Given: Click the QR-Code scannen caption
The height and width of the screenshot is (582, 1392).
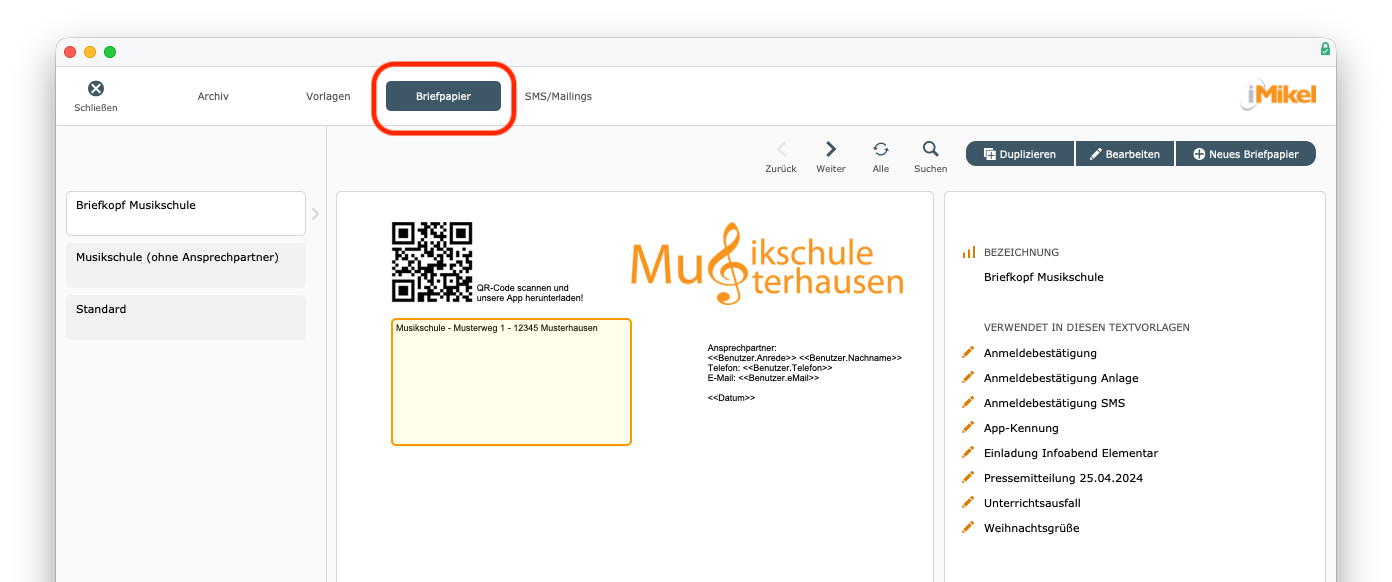Looking at the screenshot, I should 530,293.
